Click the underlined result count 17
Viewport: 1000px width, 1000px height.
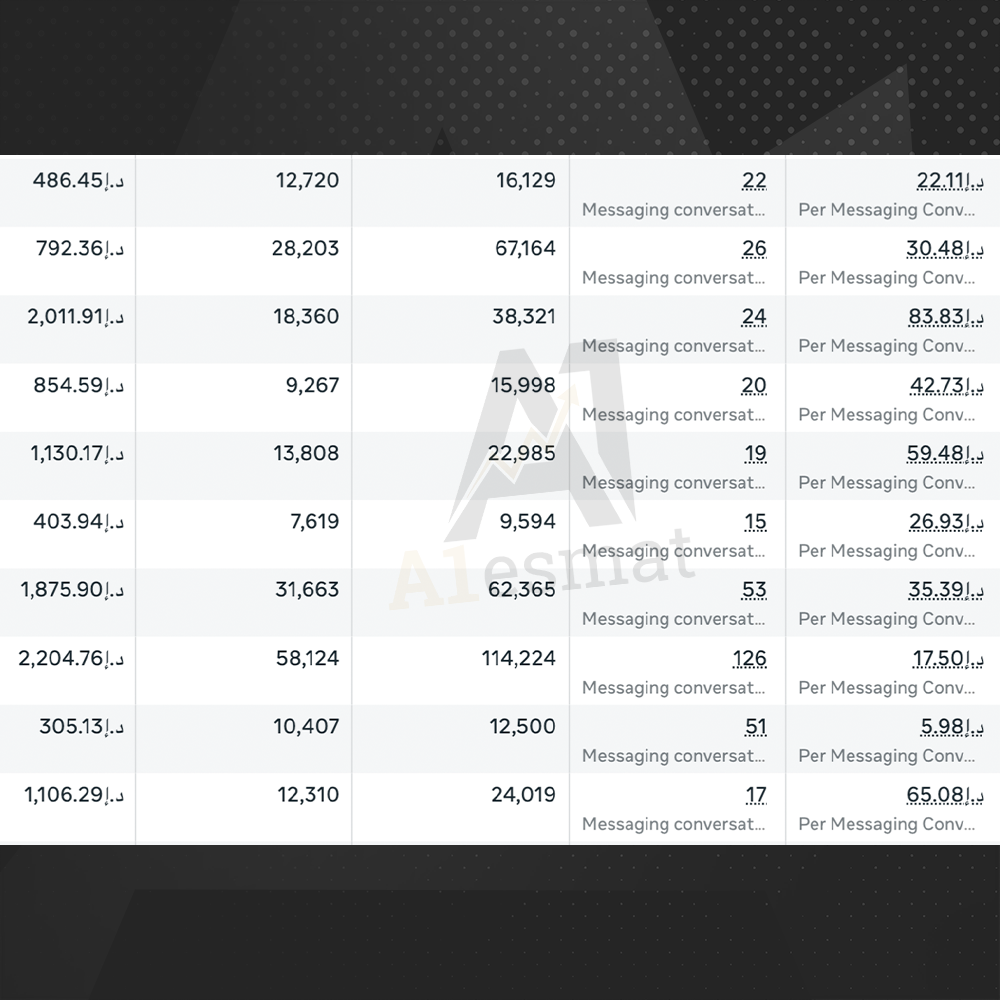tap(755, 795)
